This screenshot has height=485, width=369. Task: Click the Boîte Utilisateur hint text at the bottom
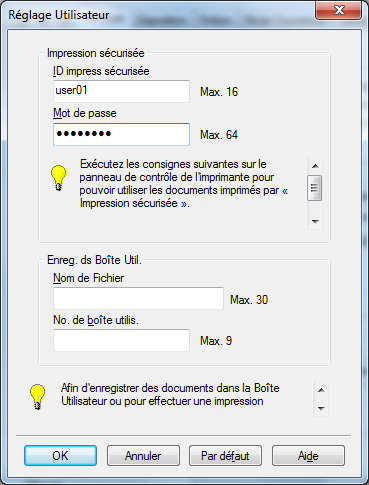[170, 395]
